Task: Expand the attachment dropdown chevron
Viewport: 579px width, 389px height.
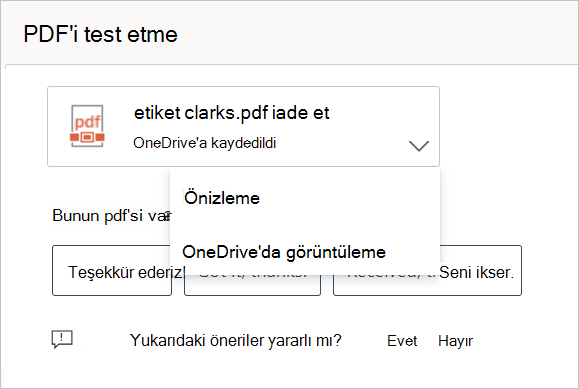Action: pyautogui.click(x=419, y=146)
